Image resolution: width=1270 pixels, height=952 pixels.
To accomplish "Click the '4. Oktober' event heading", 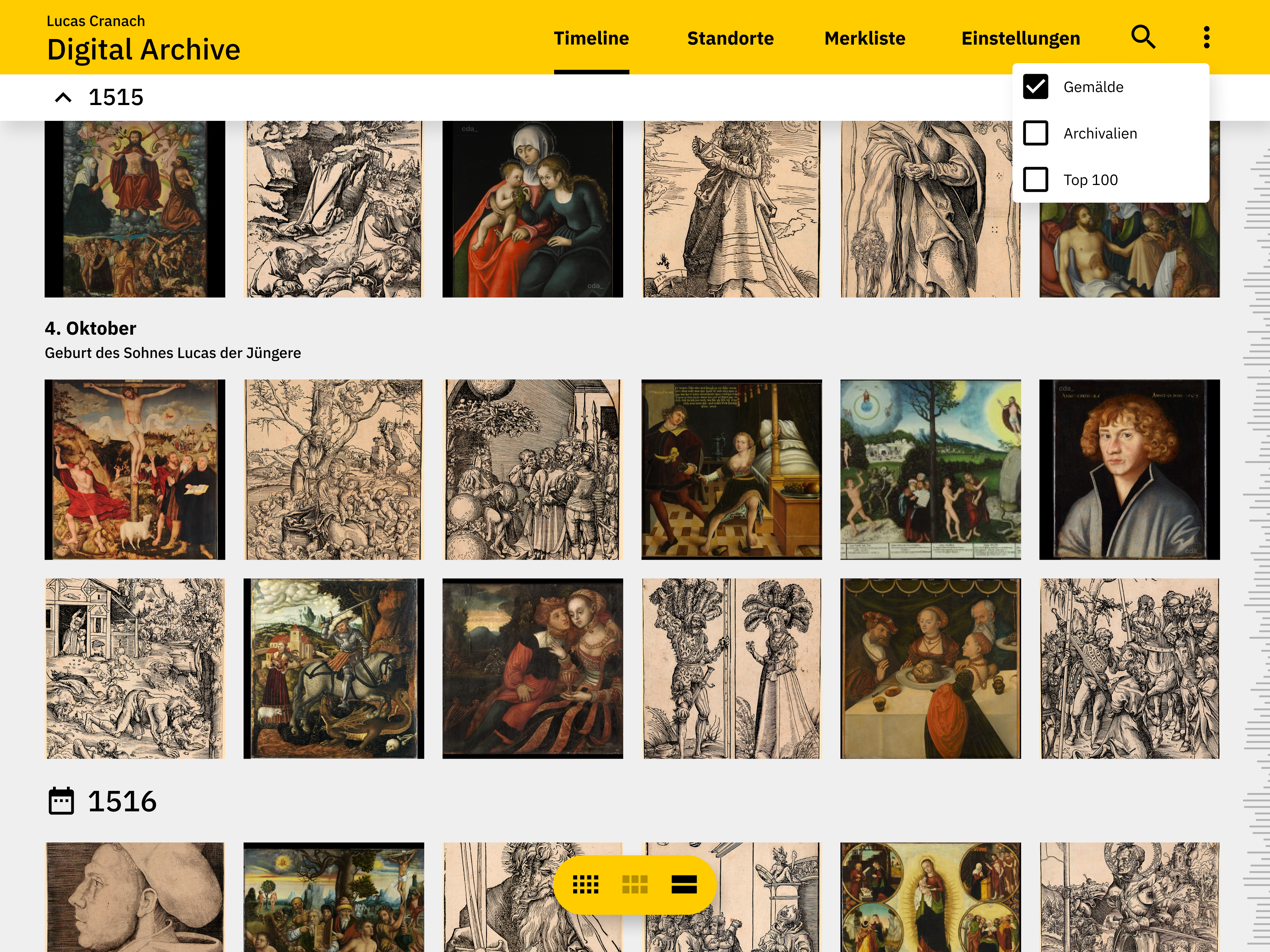I will coord(90,328).
